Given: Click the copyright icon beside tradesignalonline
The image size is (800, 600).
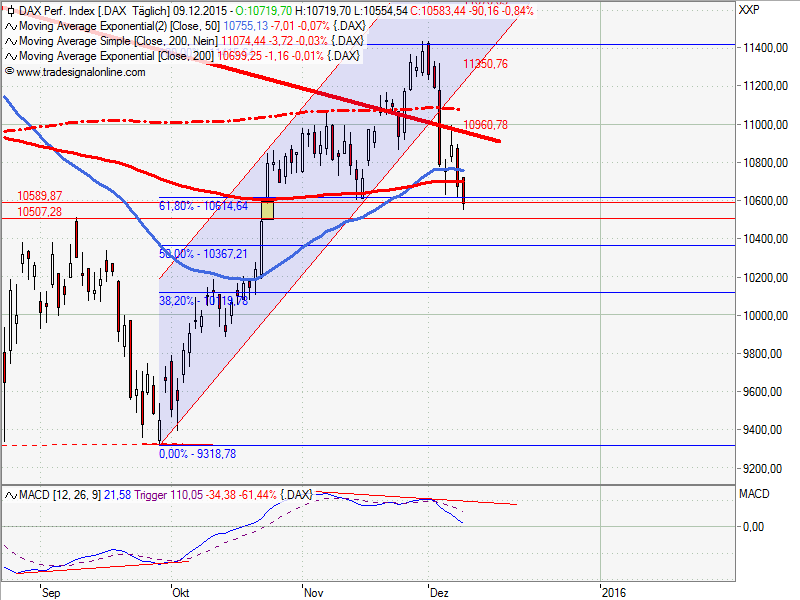Looking at the screenshot, I should 9,72.
